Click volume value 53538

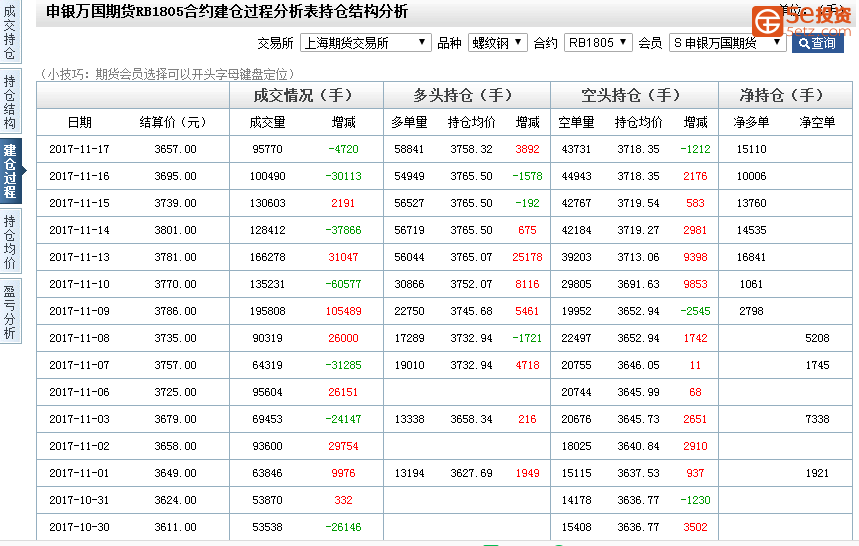point(267,527)
